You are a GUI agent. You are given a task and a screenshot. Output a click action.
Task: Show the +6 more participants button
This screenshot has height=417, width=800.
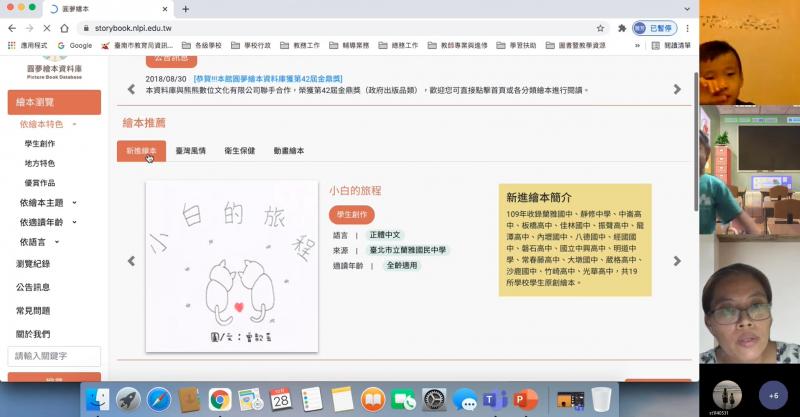pyautogui.click(x=773, y=396)
